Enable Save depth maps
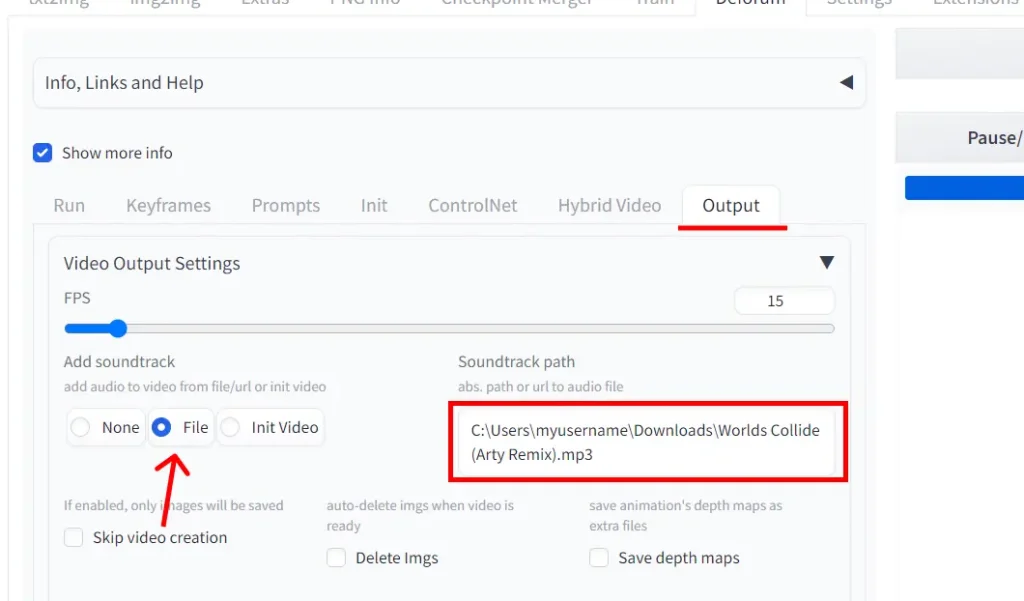 [599, 558]
